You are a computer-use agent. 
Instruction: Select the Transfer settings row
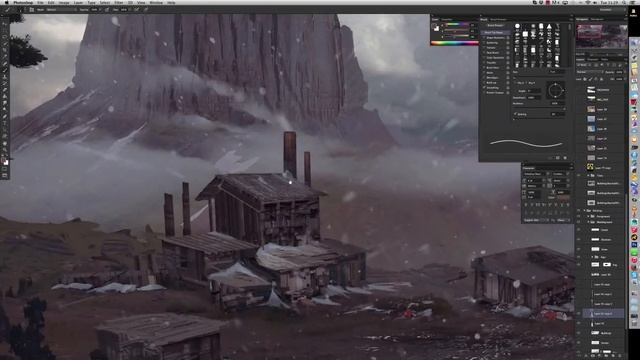[x=495, y=62]
